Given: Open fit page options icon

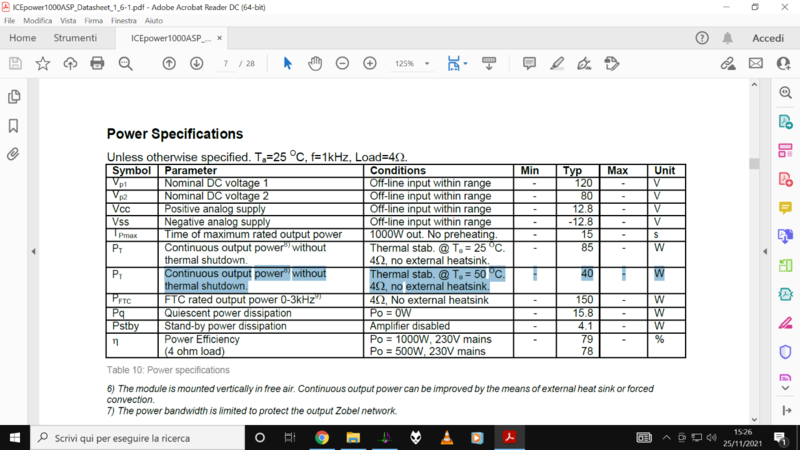Looking at the screenshot, I should tap(453, 63).
